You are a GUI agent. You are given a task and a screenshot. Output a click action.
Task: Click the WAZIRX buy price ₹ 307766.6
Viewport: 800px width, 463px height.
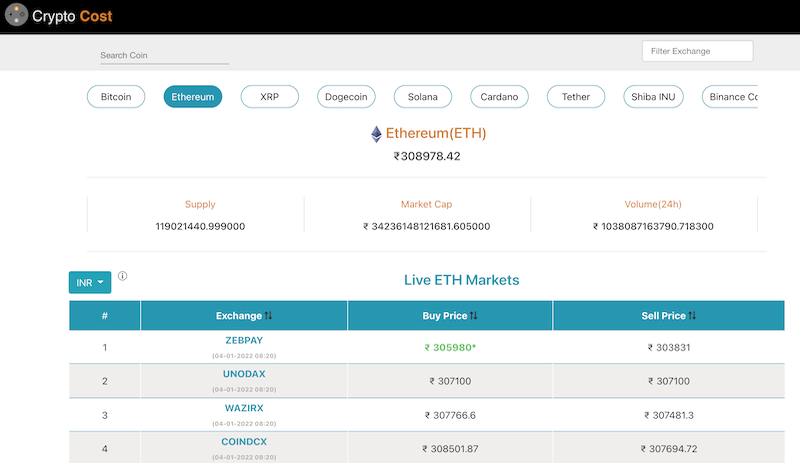pyautogui.click(x=450, y=416)
